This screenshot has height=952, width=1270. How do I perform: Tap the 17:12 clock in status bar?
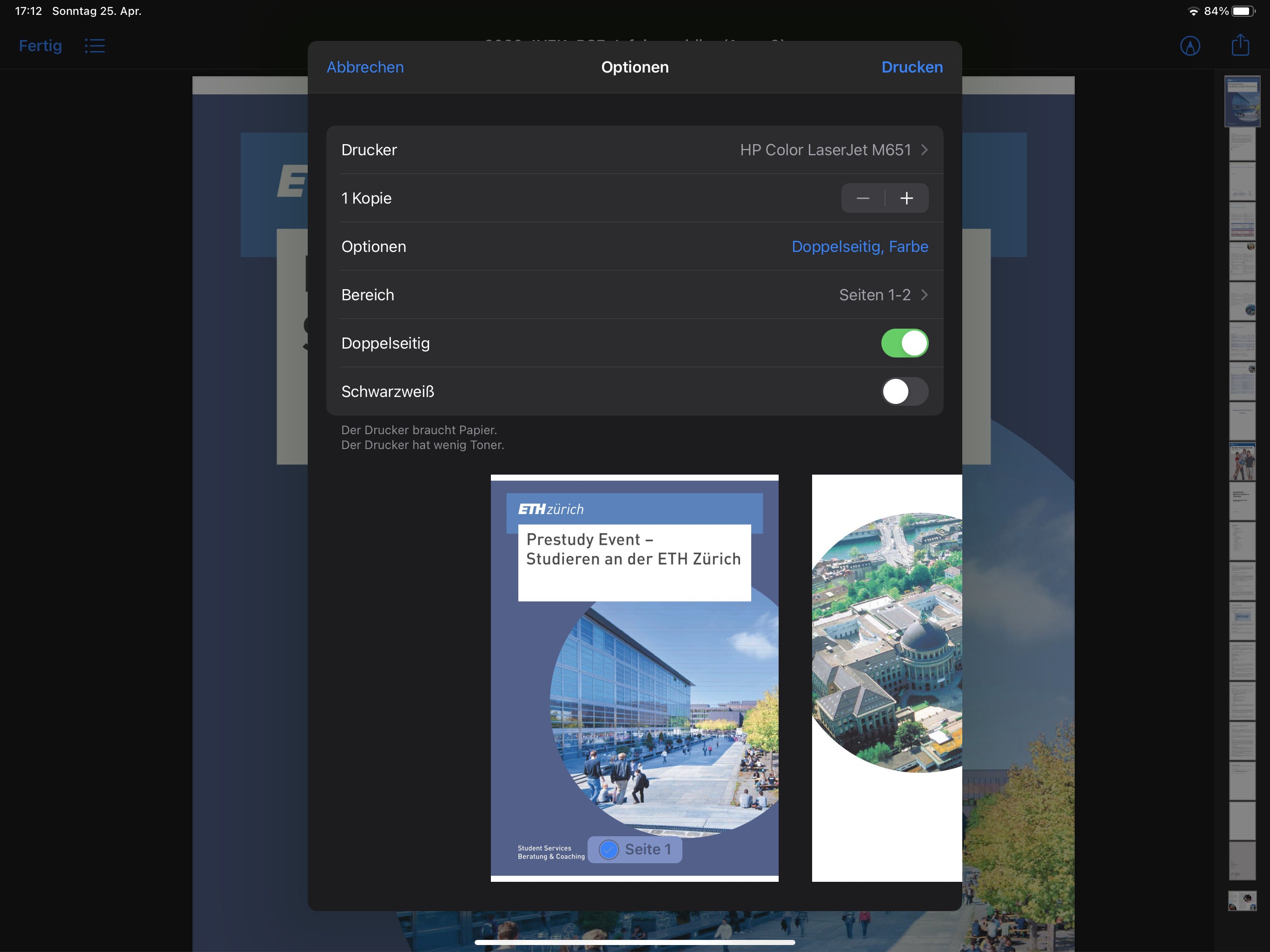(x=28, y=11)
